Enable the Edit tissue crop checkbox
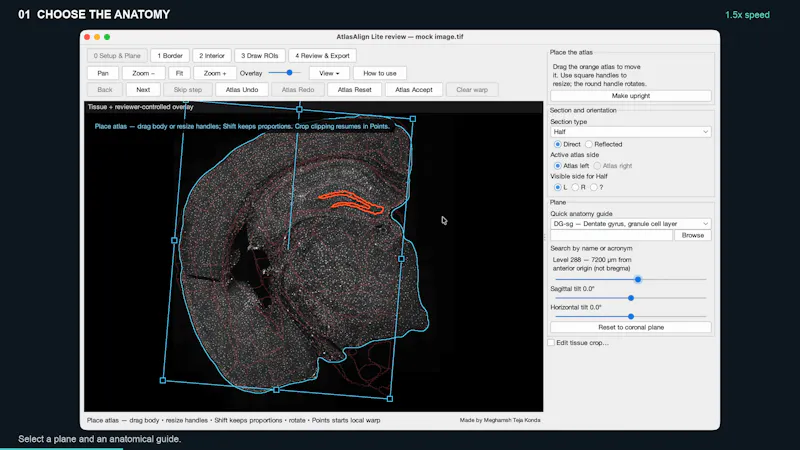 click(x=552, y=343)
